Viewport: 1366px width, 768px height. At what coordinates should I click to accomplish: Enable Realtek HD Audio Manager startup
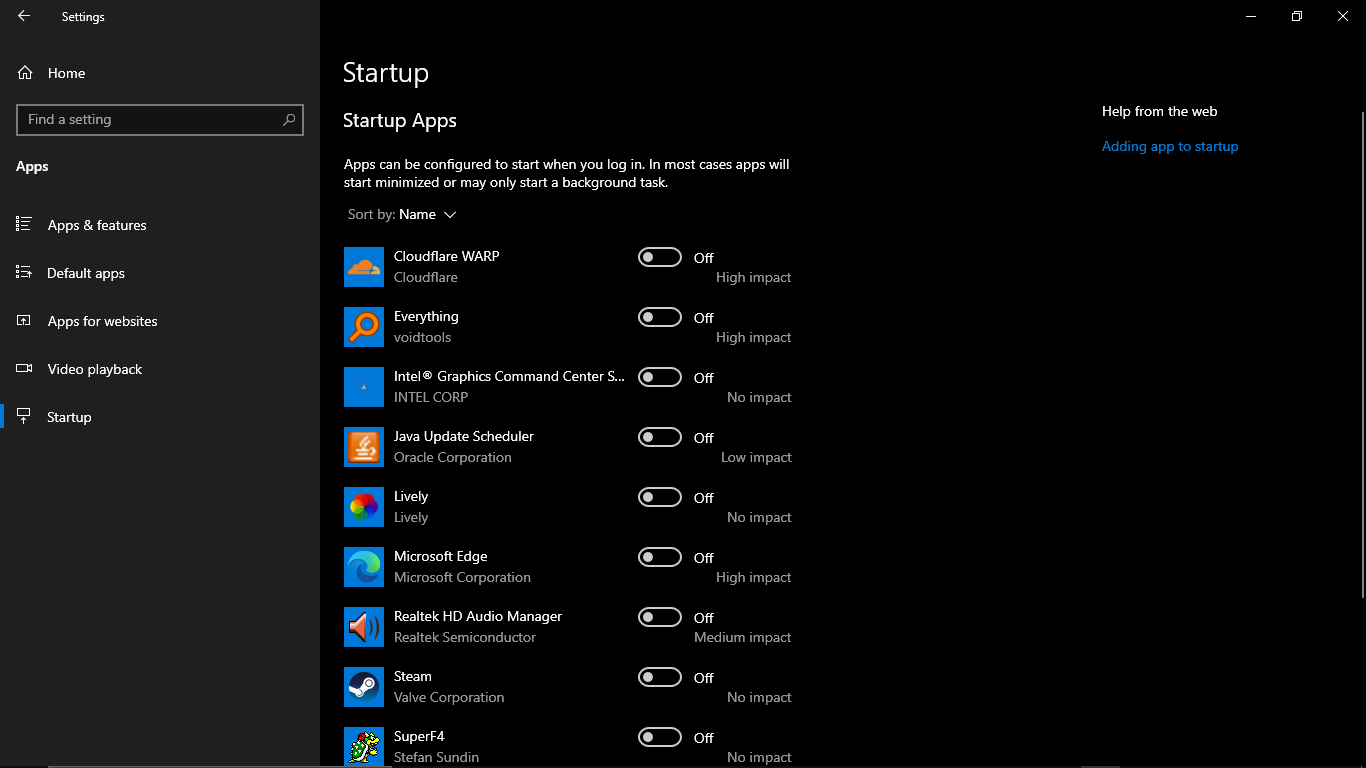[660, 617]
